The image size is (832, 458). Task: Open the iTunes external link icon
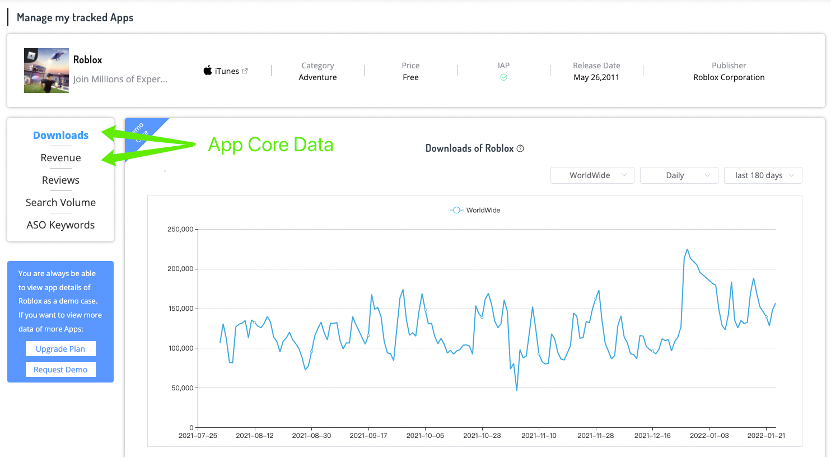click(x=244, y=71)
